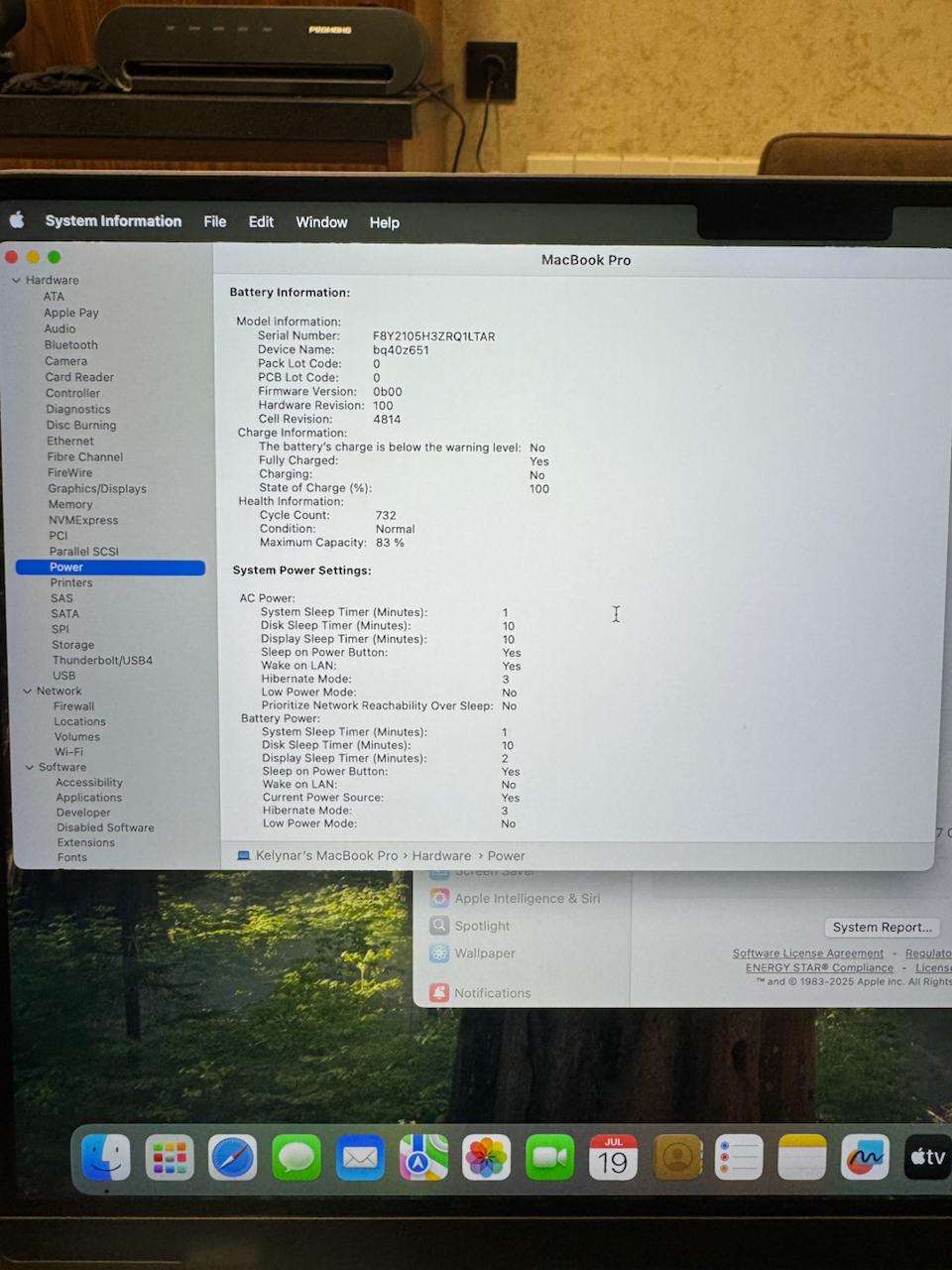The image size is (952, 1270).
Task: Select Card Reader in the sidebar
Action: pos(79,377)
